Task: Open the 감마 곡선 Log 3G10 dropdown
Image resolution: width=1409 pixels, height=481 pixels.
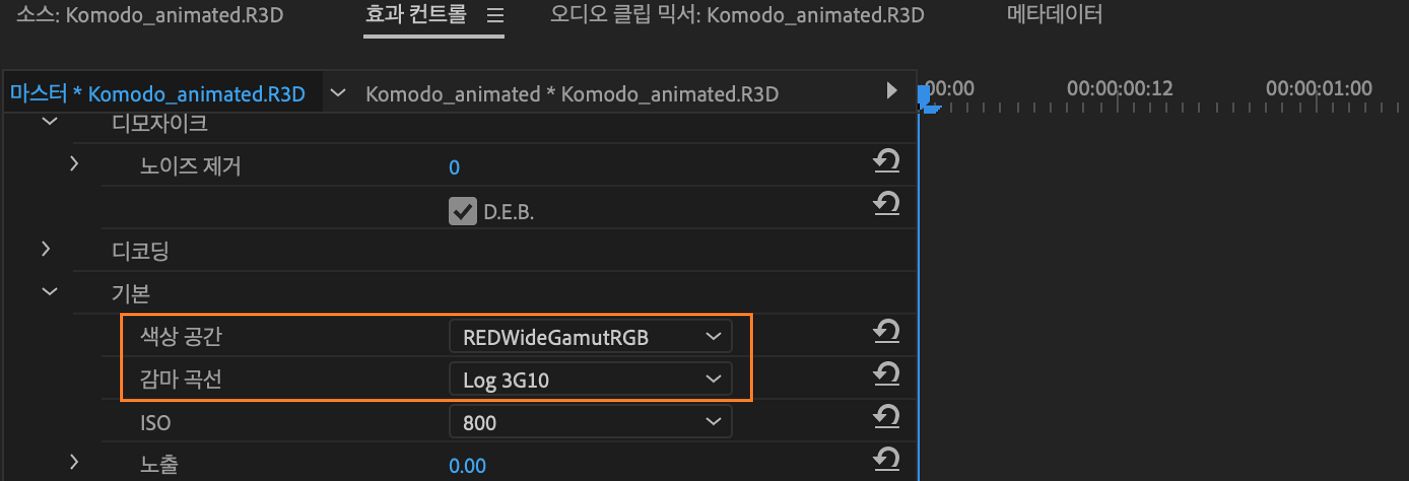Action: click(x=590, y=379)
